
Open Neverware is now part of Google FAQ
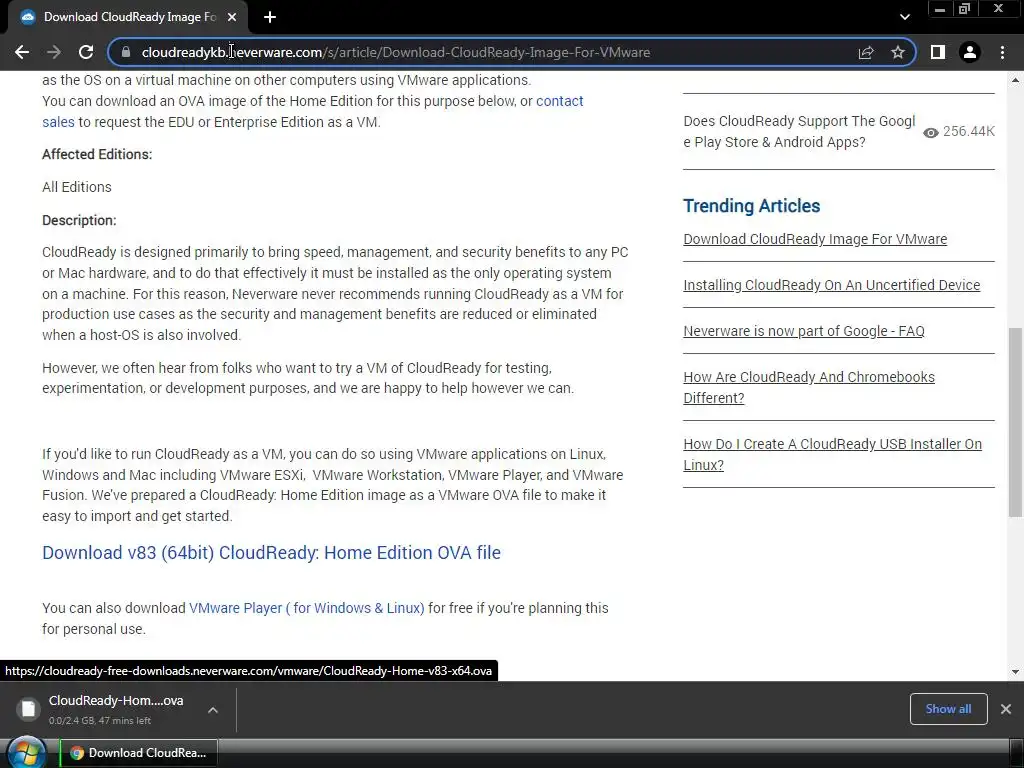(x=803, y=331)
